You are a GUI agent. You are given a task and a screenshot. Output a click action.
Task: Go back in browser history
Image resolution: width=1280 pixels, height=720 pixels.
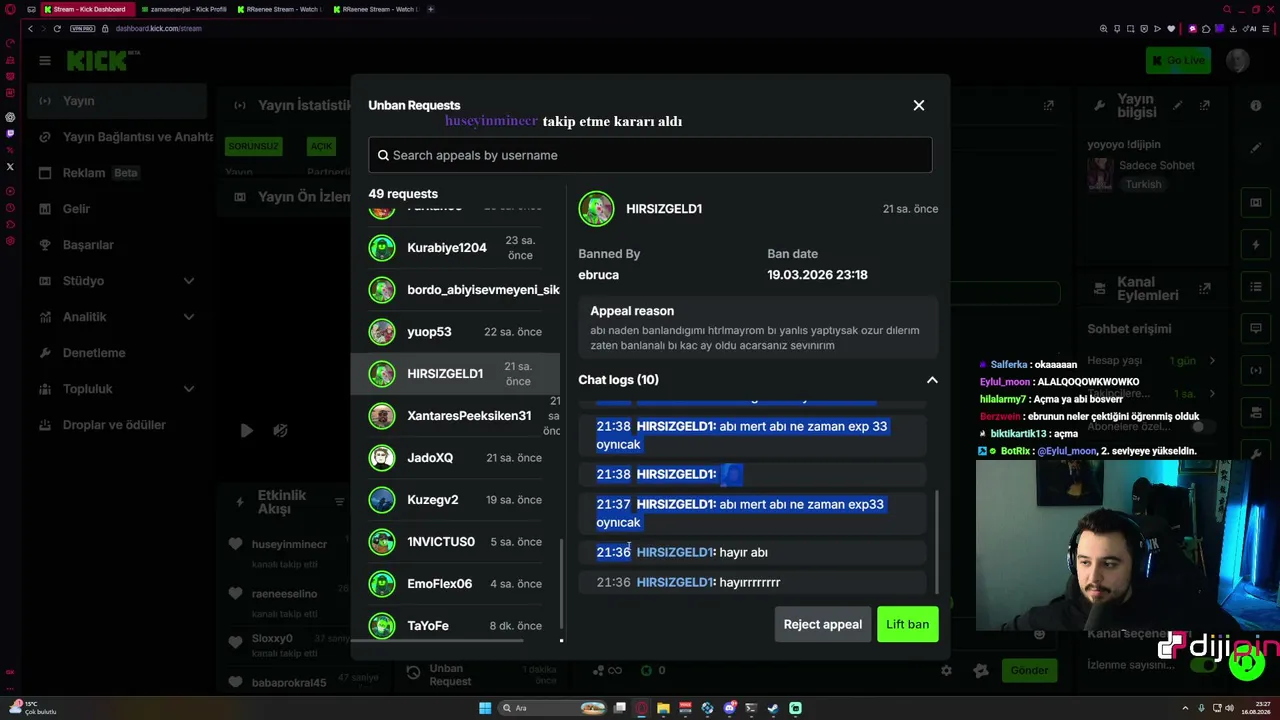coord(31,28)
